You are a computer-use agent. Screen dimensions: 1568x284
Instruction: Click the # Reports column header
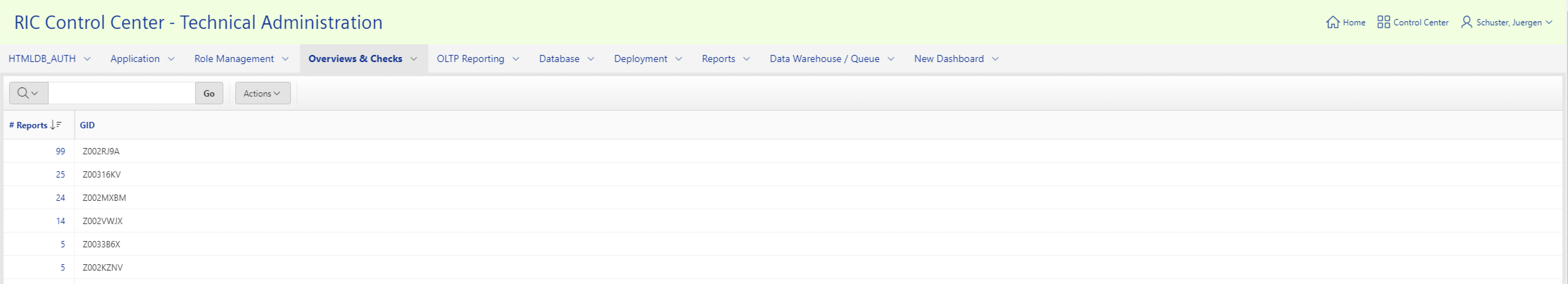(x=28, y=125)
